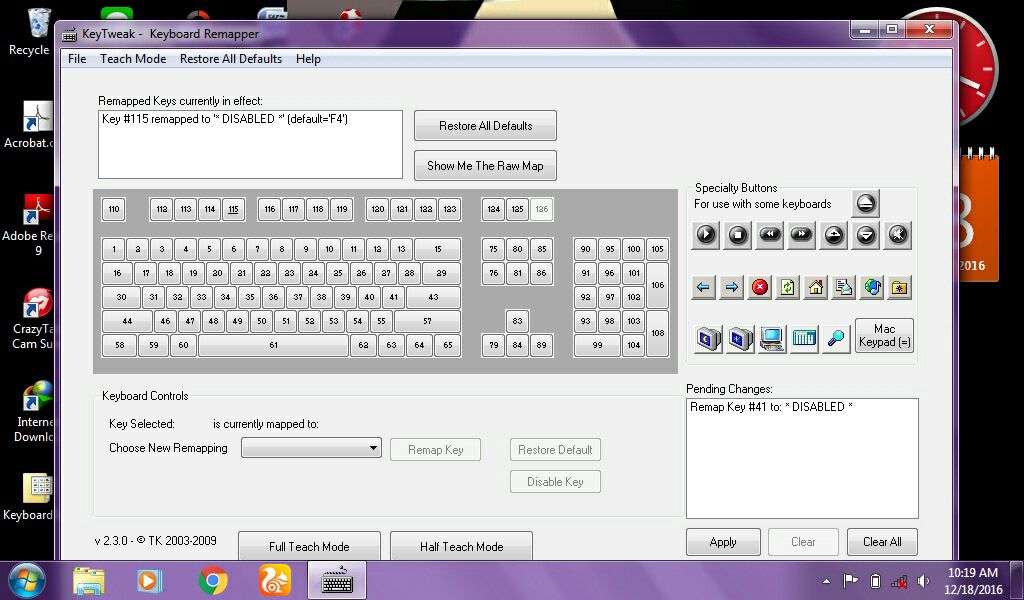Start Half Teach Mode
1024x600 pixels.
pos(461,546)
